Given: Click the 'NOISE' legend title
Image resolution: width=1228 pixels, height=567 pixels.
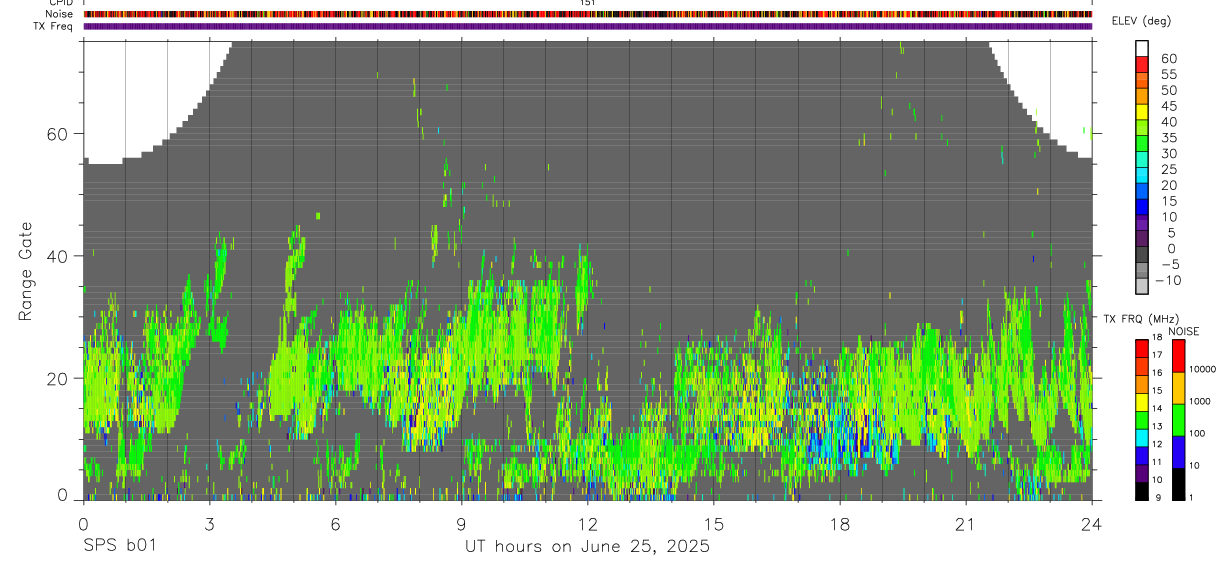Looking at the screenshot, I should (1183, 331).
